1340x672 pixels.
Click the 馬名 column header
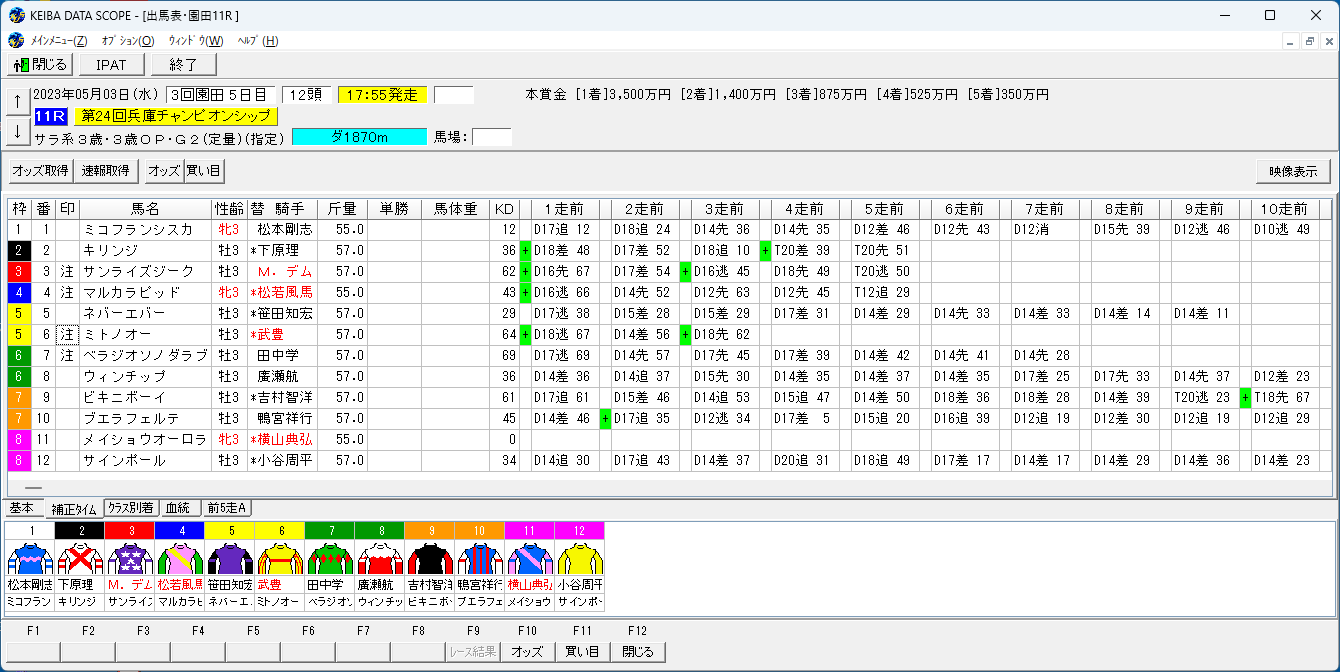(145, 209)
